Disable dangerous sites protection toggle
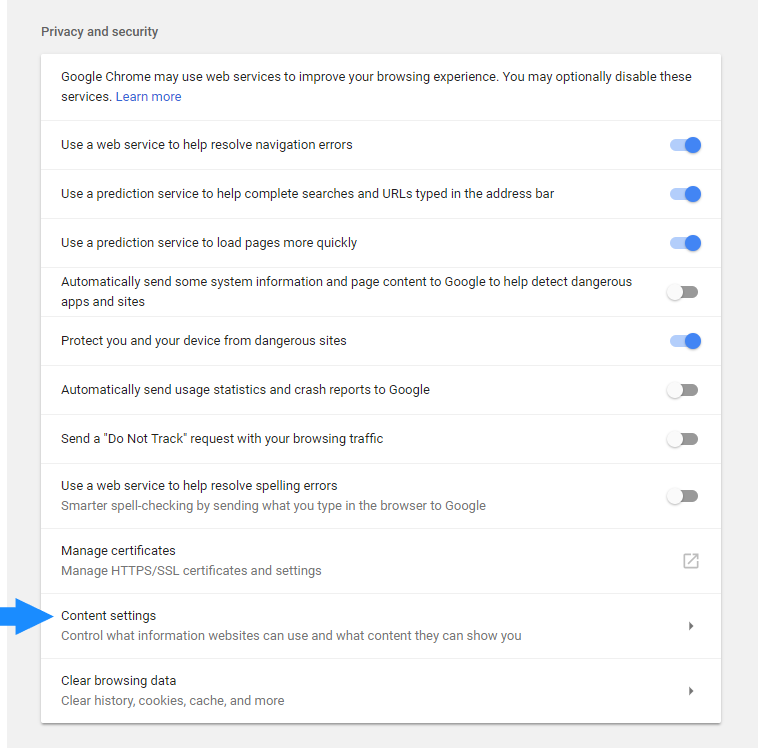 (x=685, y=341)
